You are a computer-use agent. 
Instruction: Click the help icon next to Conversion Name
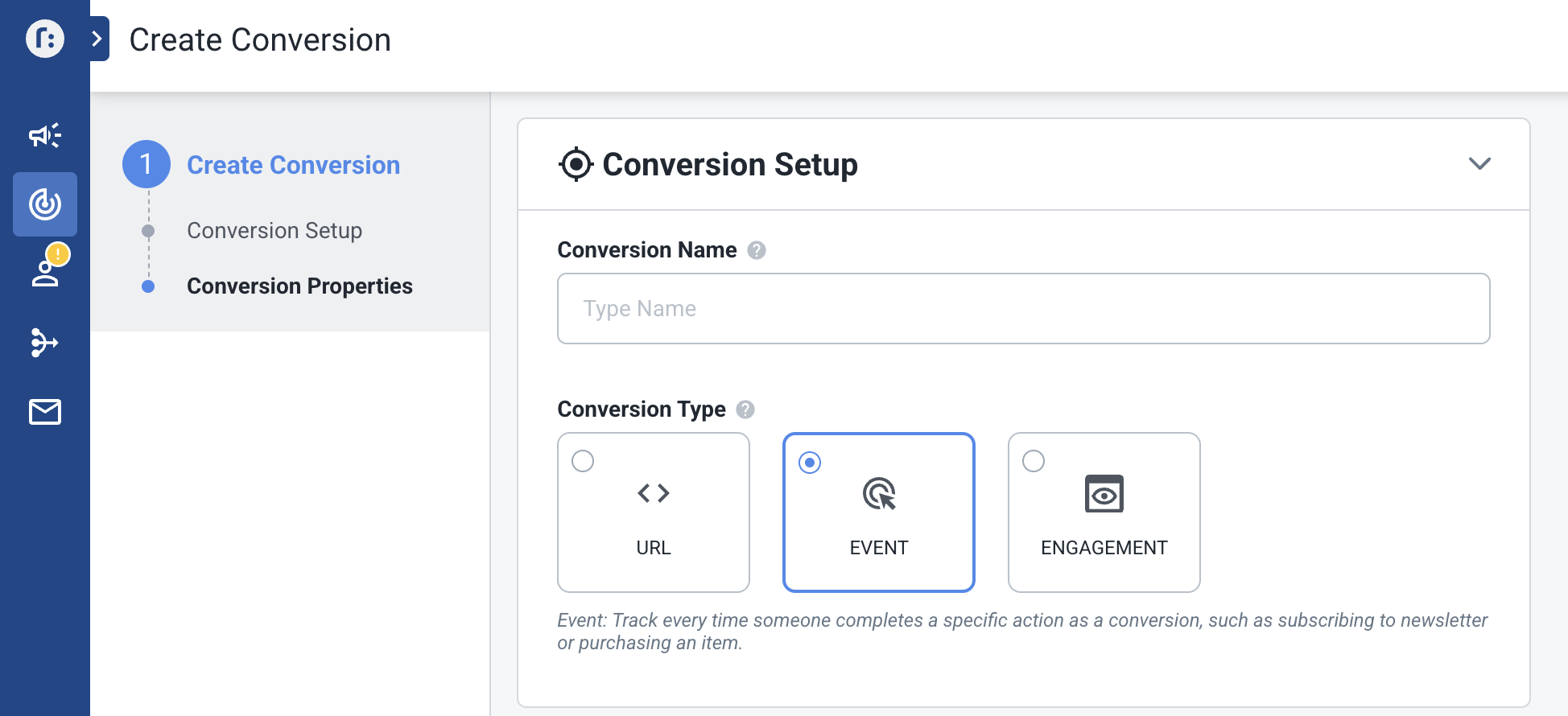(x=756, y=250)
